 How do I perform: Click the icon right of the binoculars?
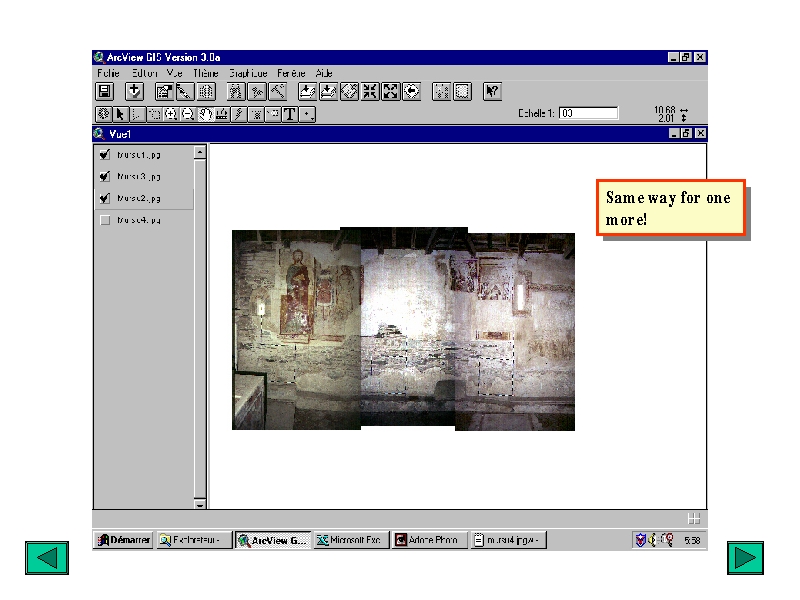(256, 91)
